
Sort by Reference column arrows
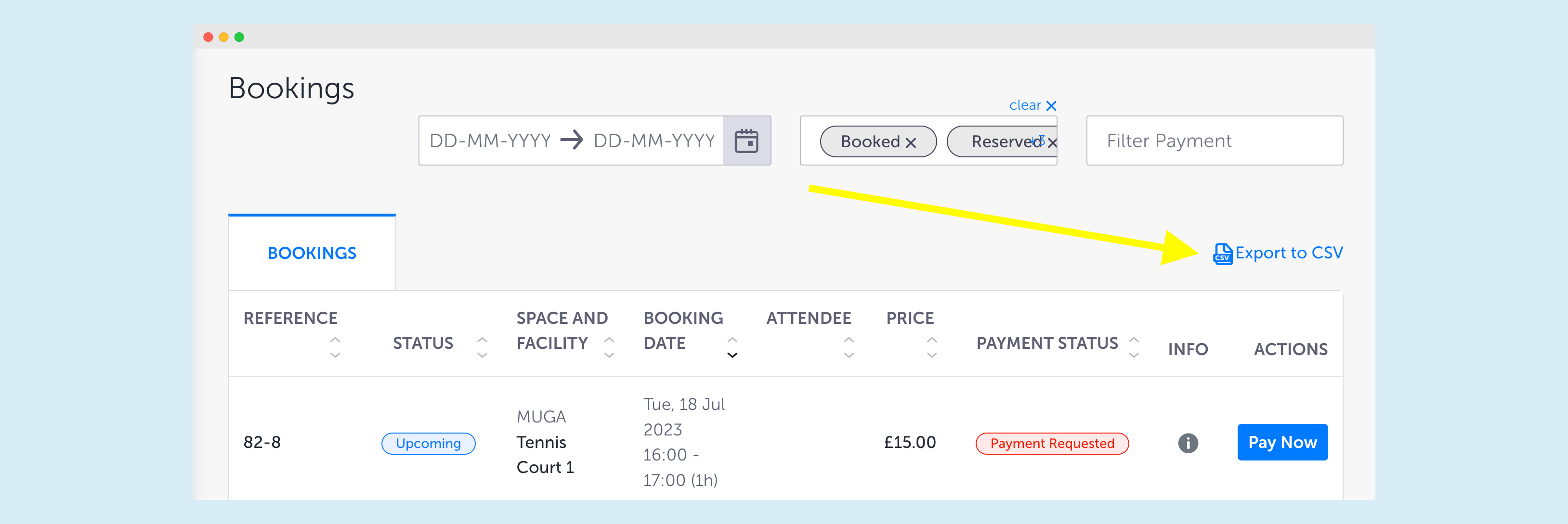coord(335,347)
